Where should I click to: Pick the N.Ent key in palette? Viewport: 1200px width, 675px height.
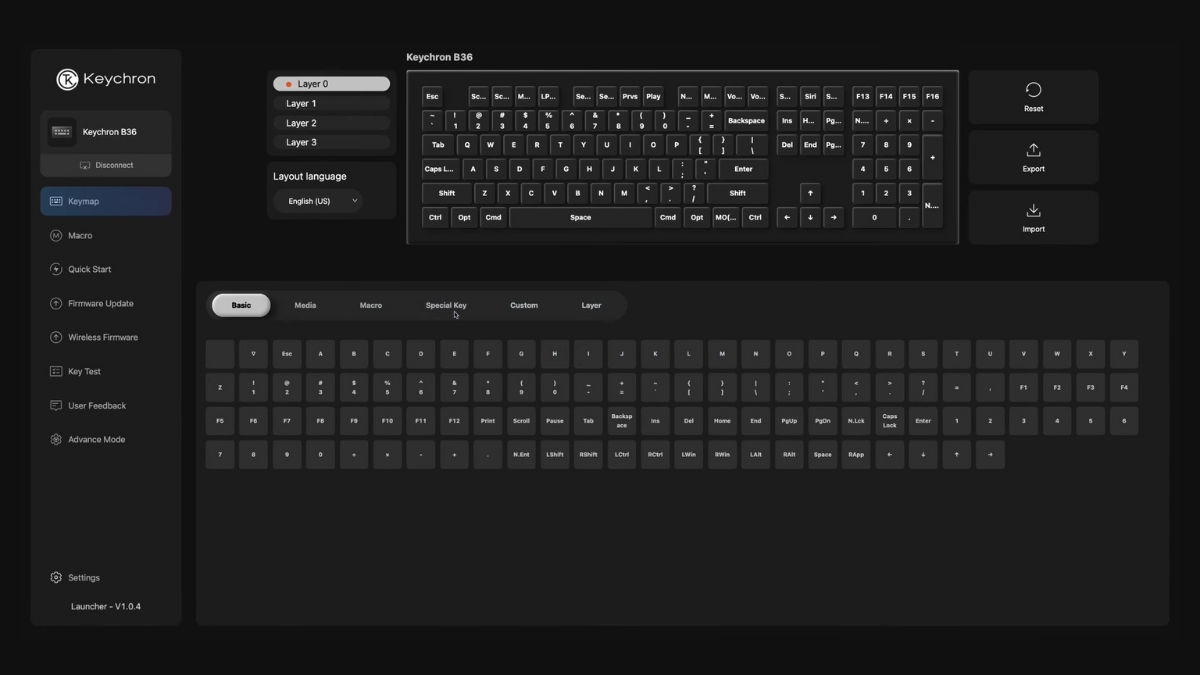pyautogui.click(x=521, y=454)
